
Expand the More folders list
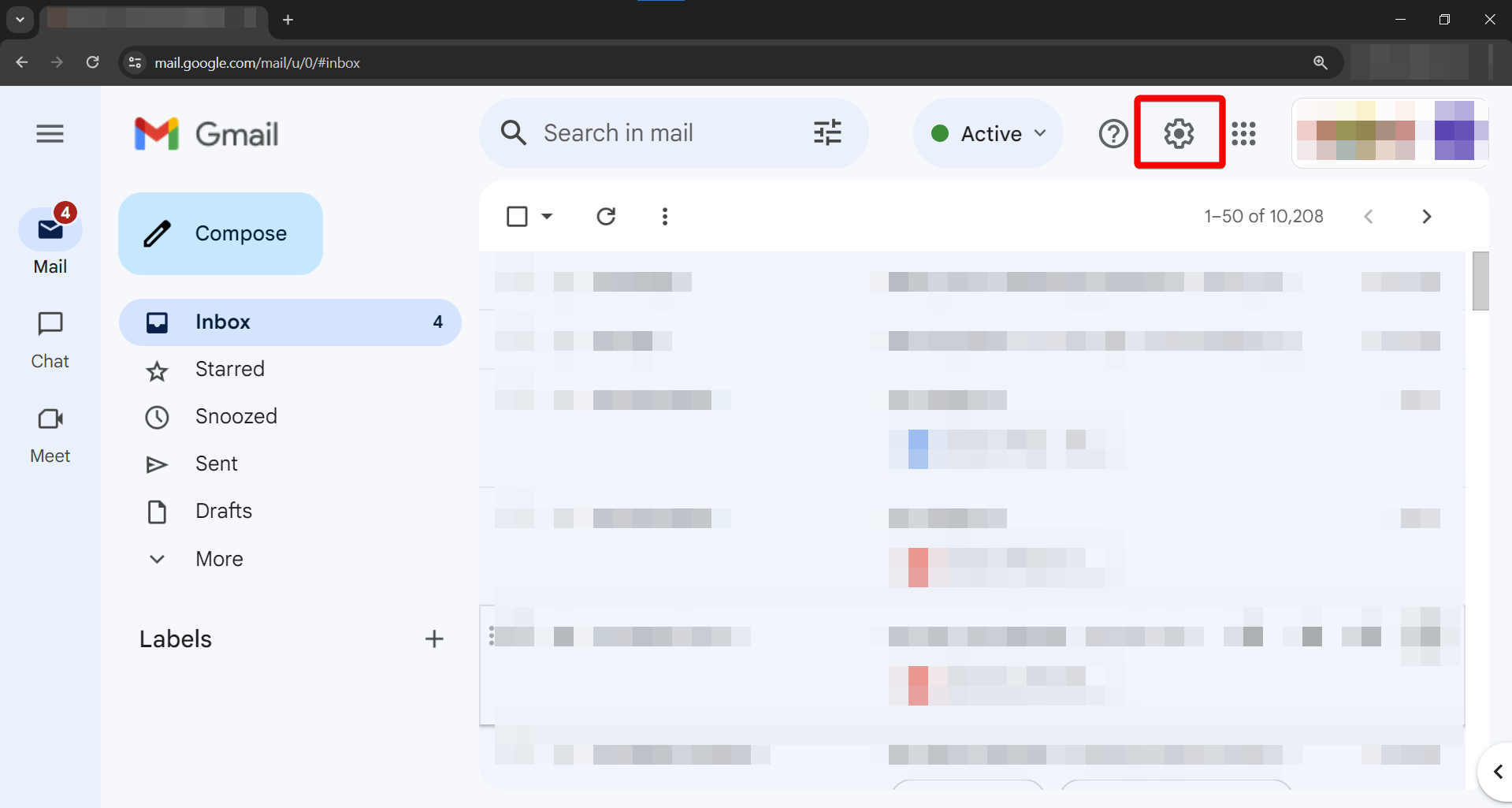click(x=219, y=559)
